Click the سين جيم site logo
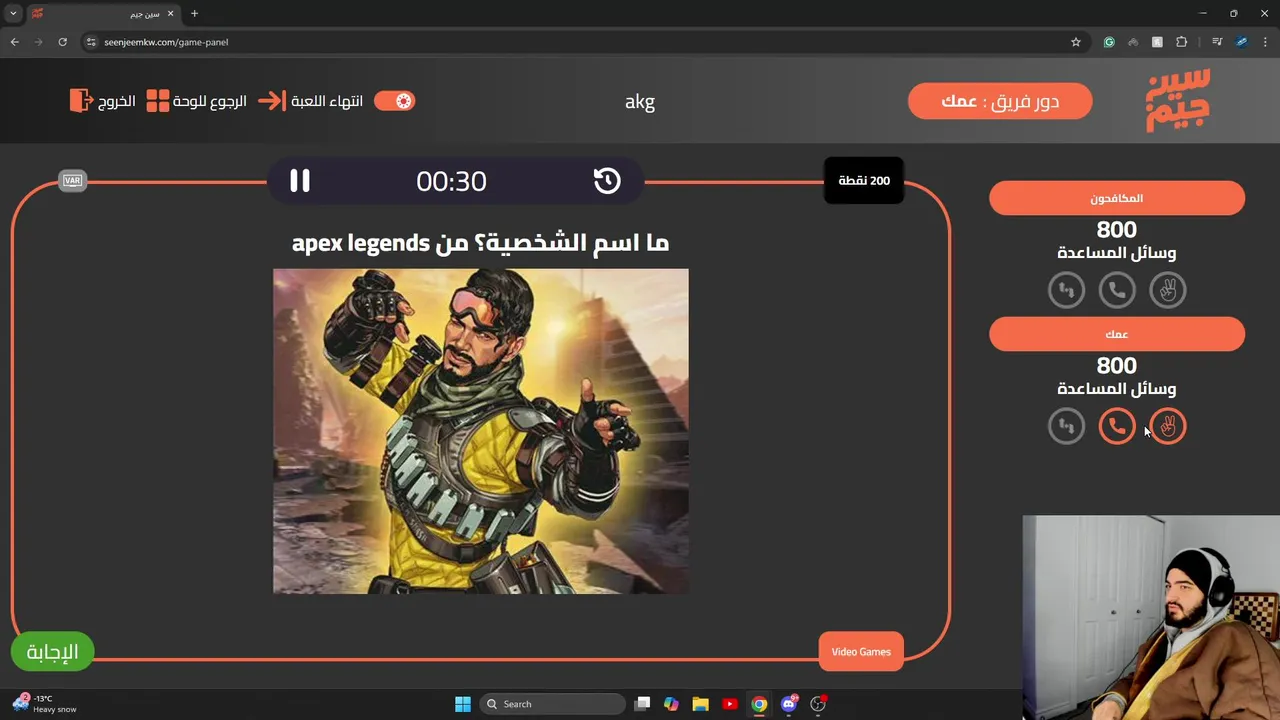 [1178, 100]
